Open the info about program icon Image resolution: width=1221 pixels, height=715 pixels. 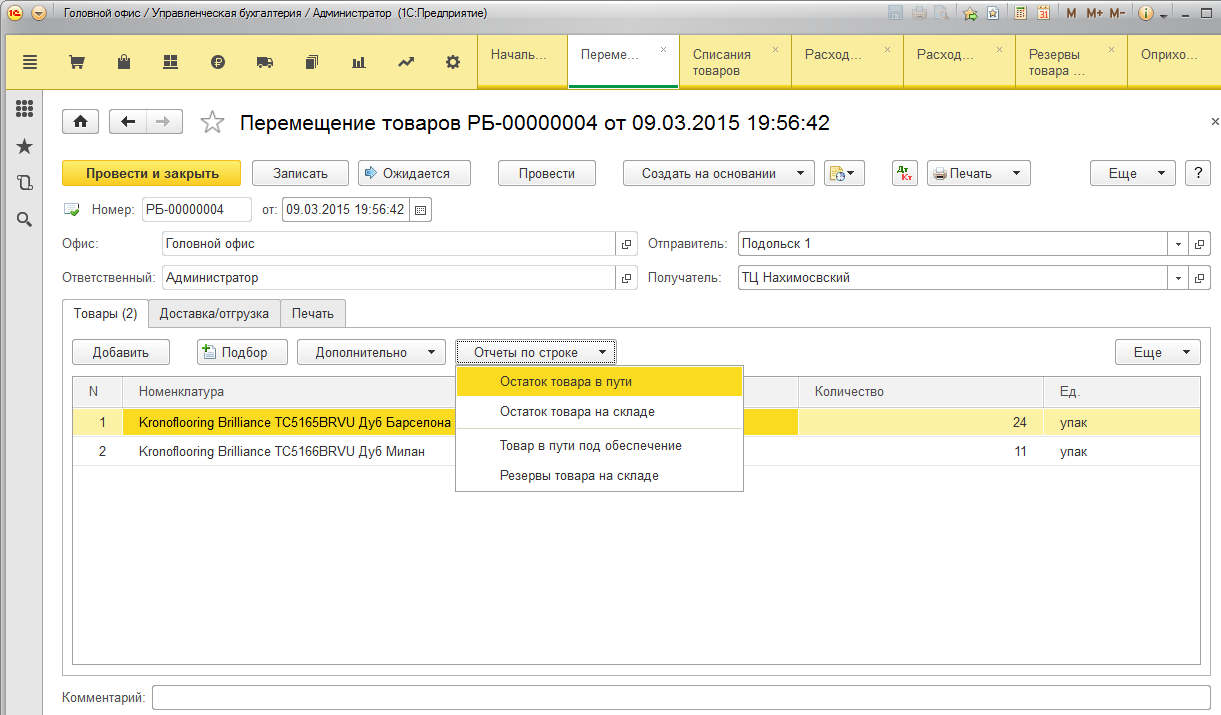pos(1146,14)
